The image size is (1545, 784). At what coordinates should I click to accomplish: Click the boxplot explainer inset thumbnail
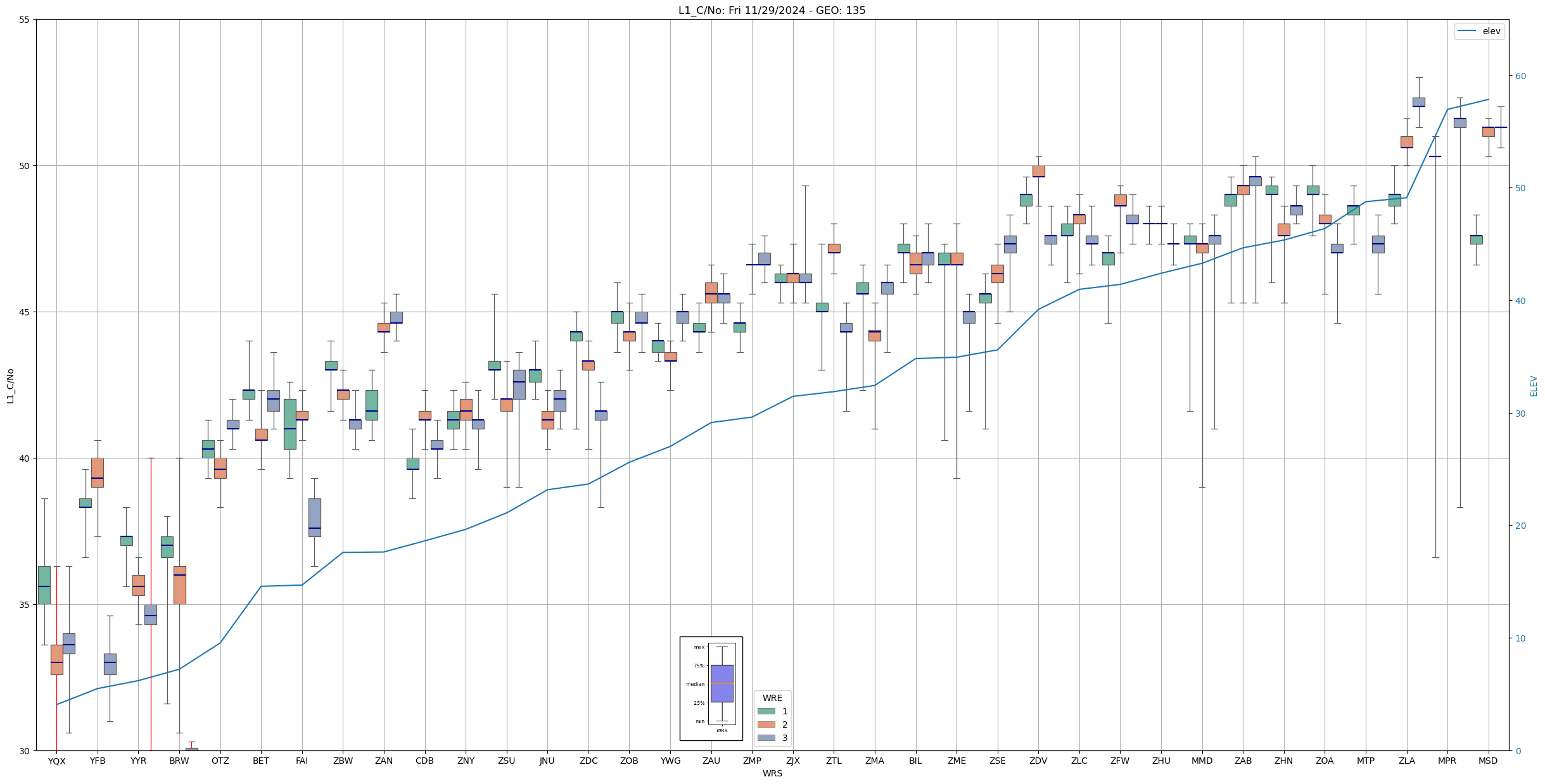tap(711, 688)
